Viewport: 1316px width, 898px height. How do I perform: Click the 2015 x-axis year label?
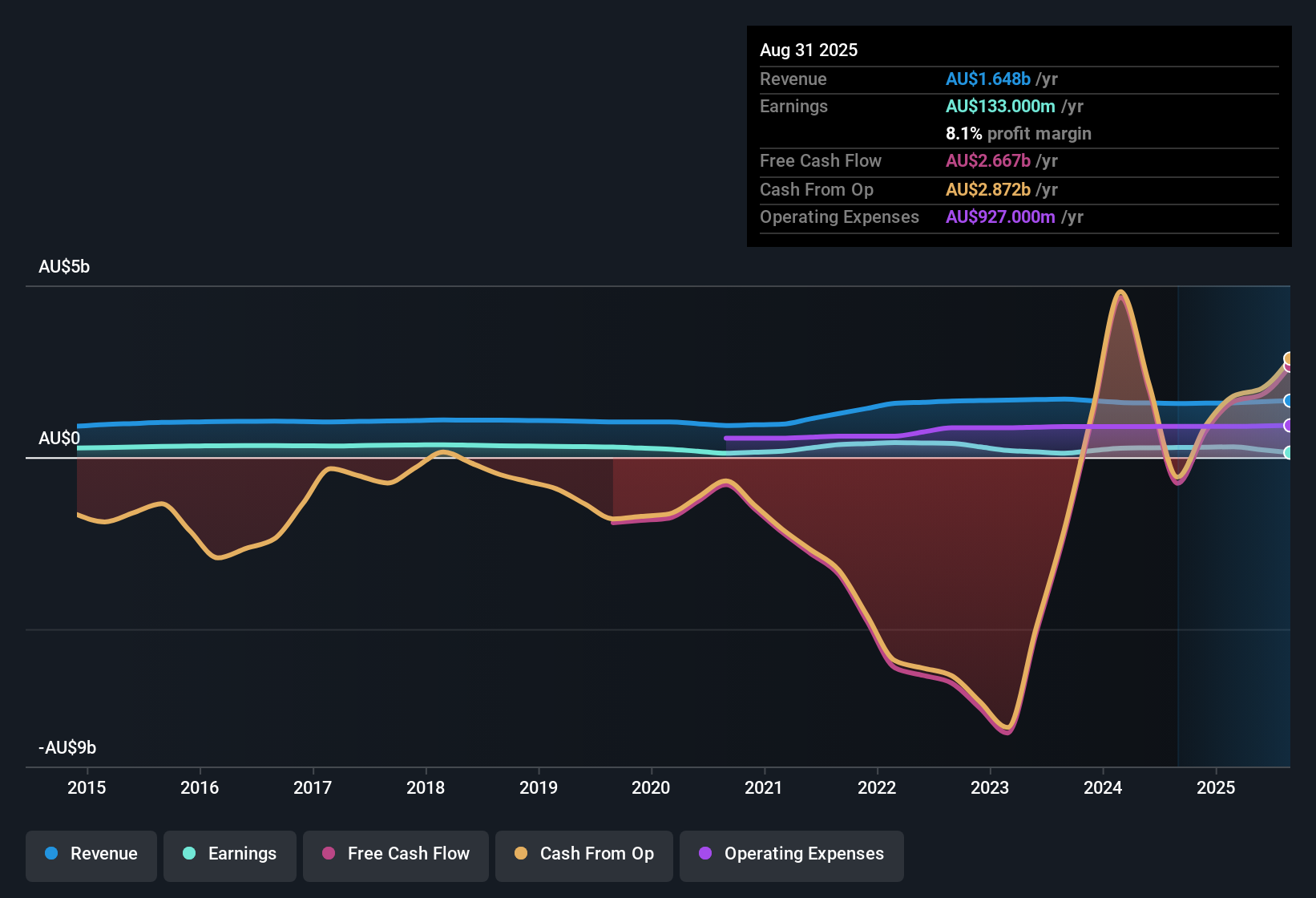click(x=87, y=788)
